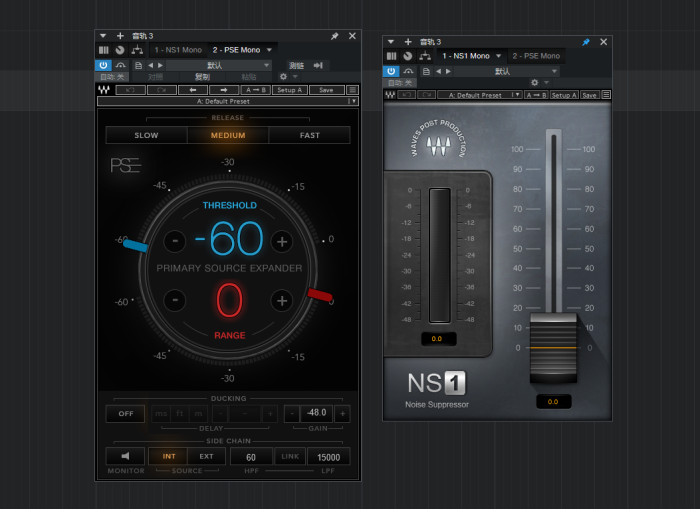The width and height of the screenshot is (700, 509).
Task: Redo in NS1 WaveSystem toolbar
Action: pos(426,95)
